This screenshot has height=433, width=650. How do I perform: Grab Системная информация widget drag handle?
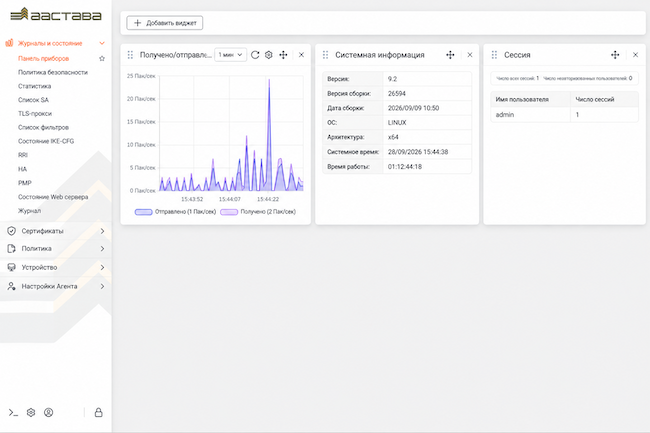(325, 55)
